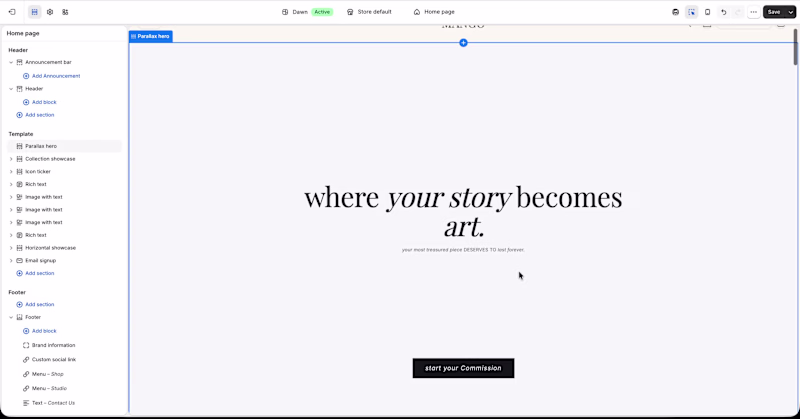Screen dimensions: 800x419
Task: Select Parallax hero row in sidebar
Action: tap(64, 146)
